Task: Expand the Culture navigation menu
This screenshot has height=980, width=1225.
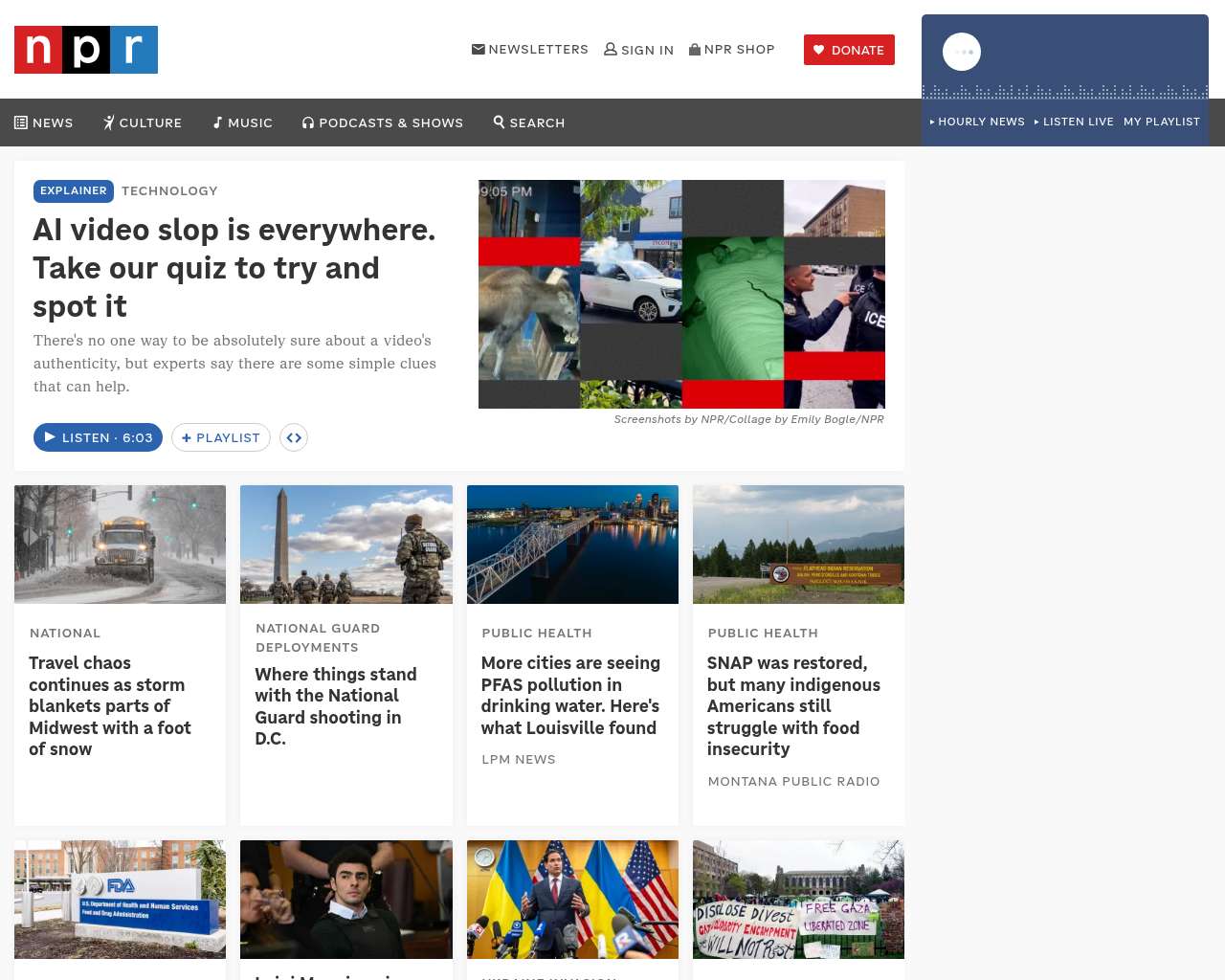Action: coord(143,122)
